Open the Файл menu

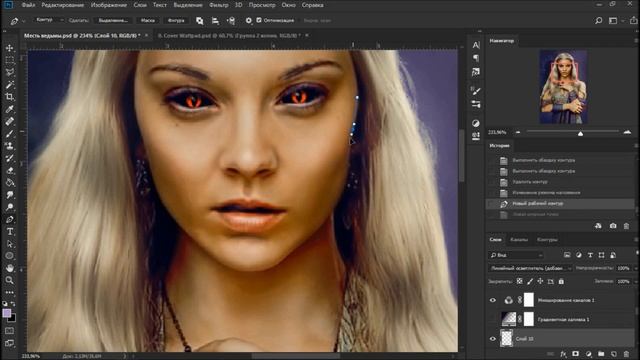(28, 5)
